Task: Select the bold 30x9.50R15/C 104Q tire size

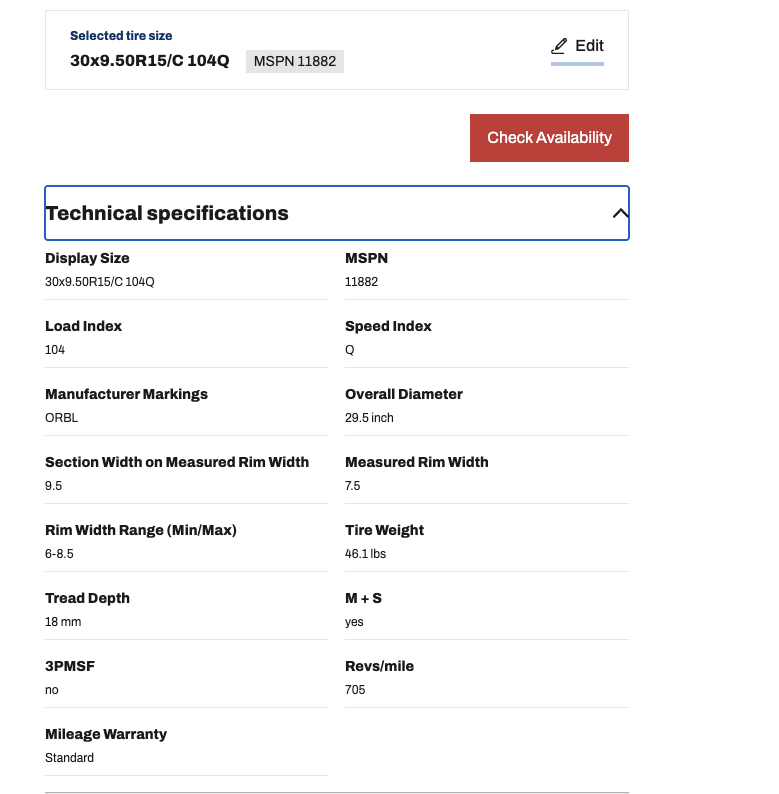Action: (149, 61)
